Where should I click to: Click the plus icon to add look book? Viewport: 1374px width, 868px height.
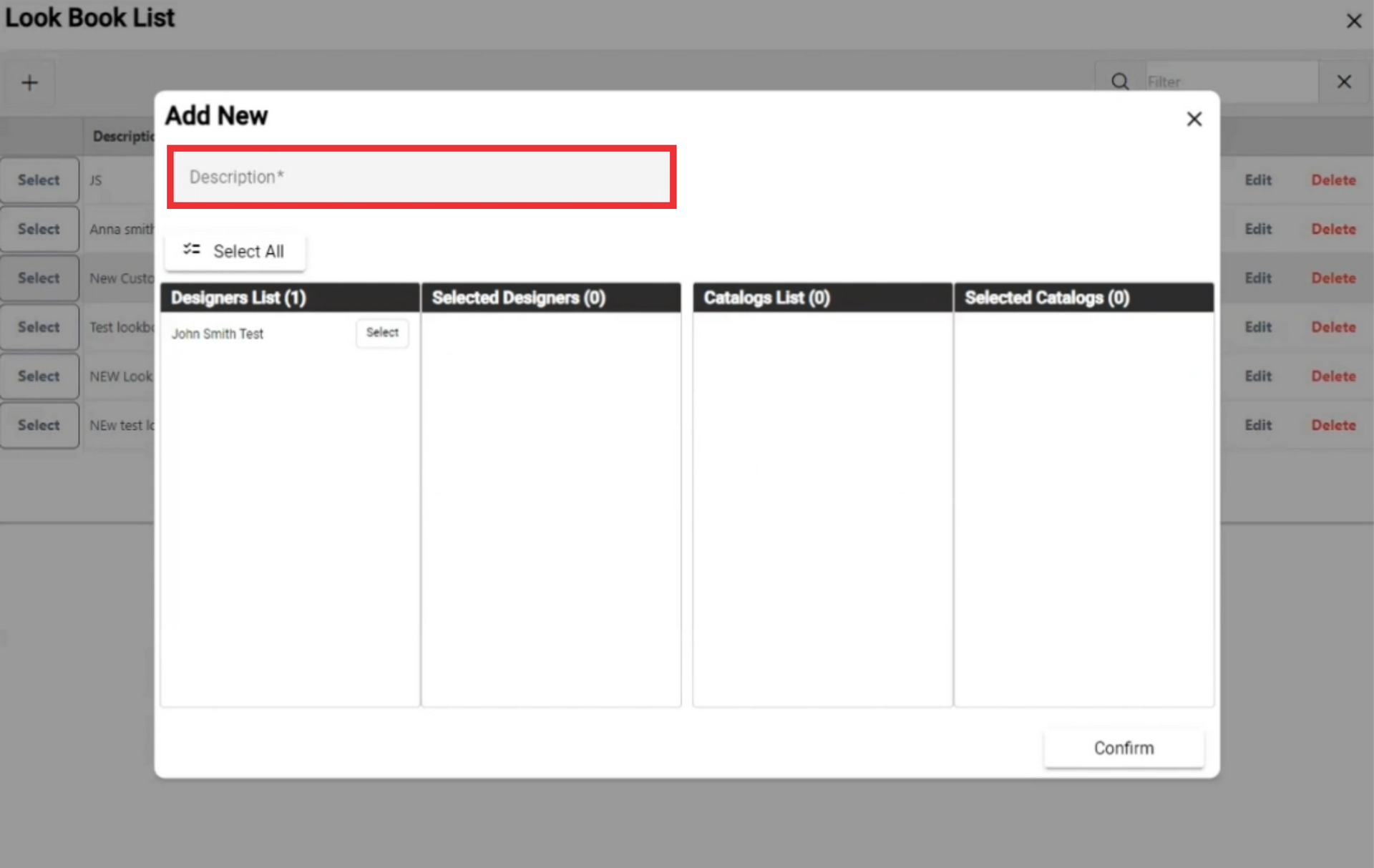pos(29,82)
